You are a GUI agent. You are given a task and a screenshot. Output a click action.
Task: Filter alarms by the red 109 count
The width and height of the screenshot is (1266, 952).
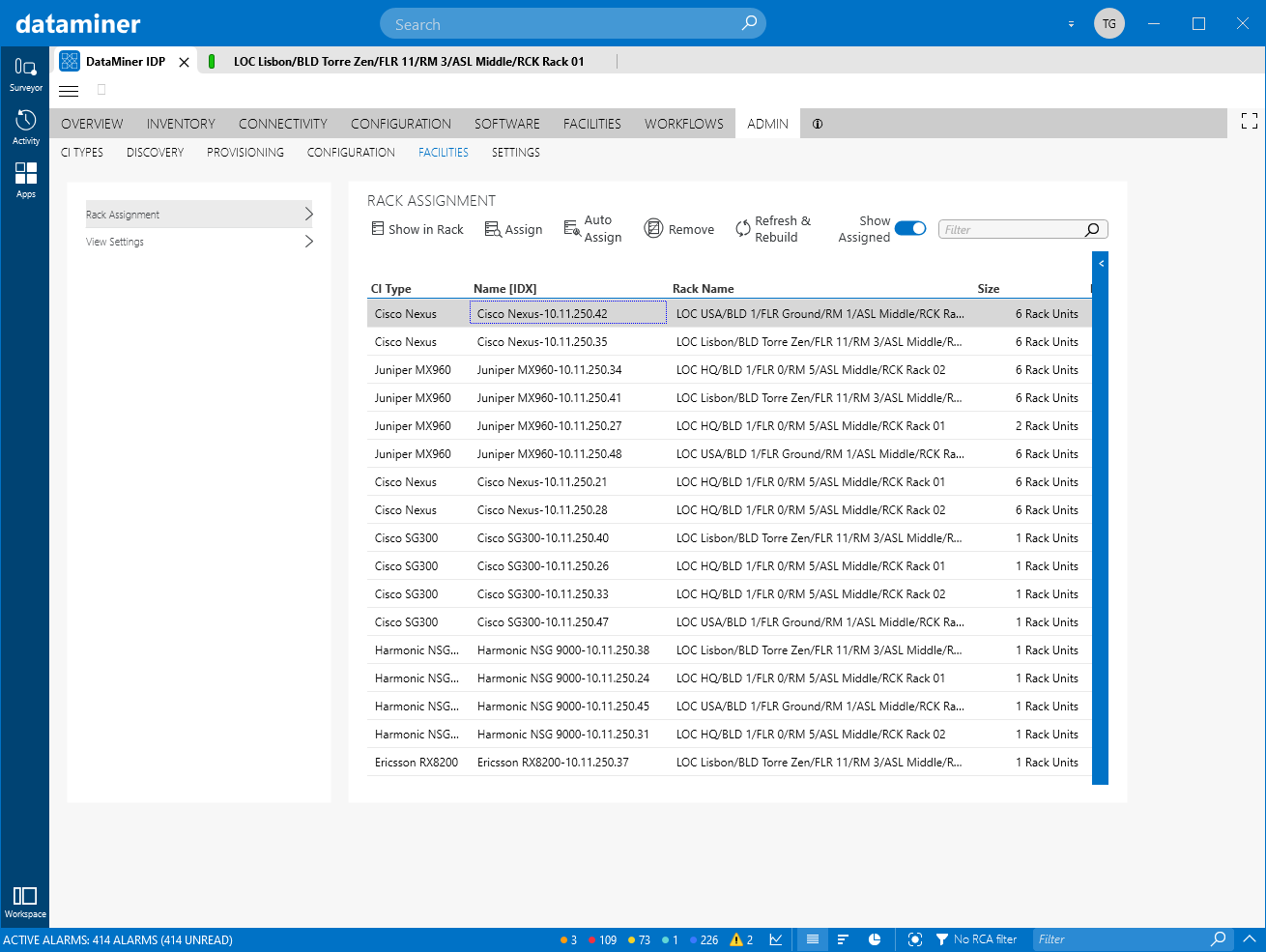pyautogui.click(x=602, y=939)
